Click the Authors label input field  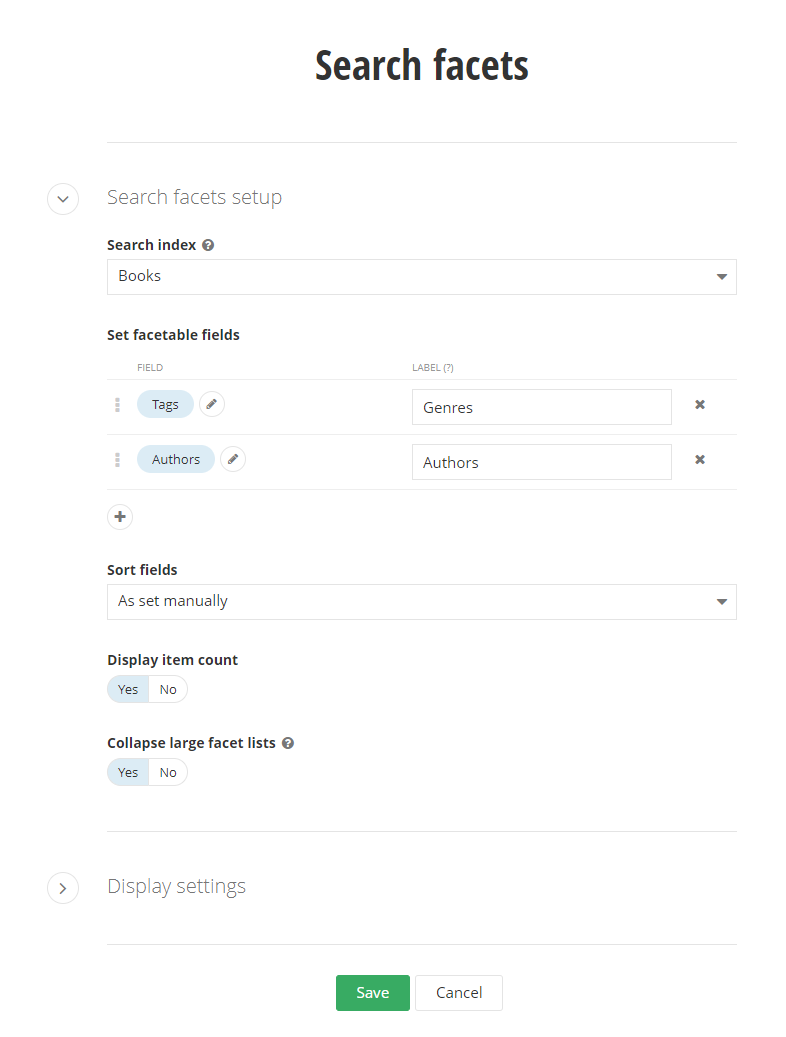tap(541, 462)
